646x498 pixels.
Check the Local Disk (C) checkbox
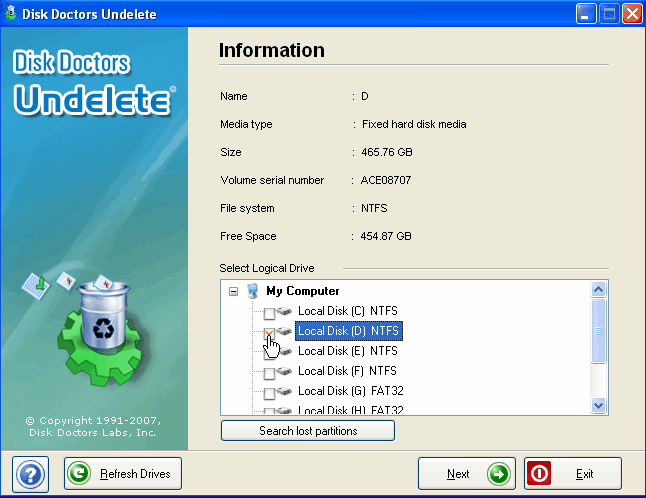click(x=269, y=313)
